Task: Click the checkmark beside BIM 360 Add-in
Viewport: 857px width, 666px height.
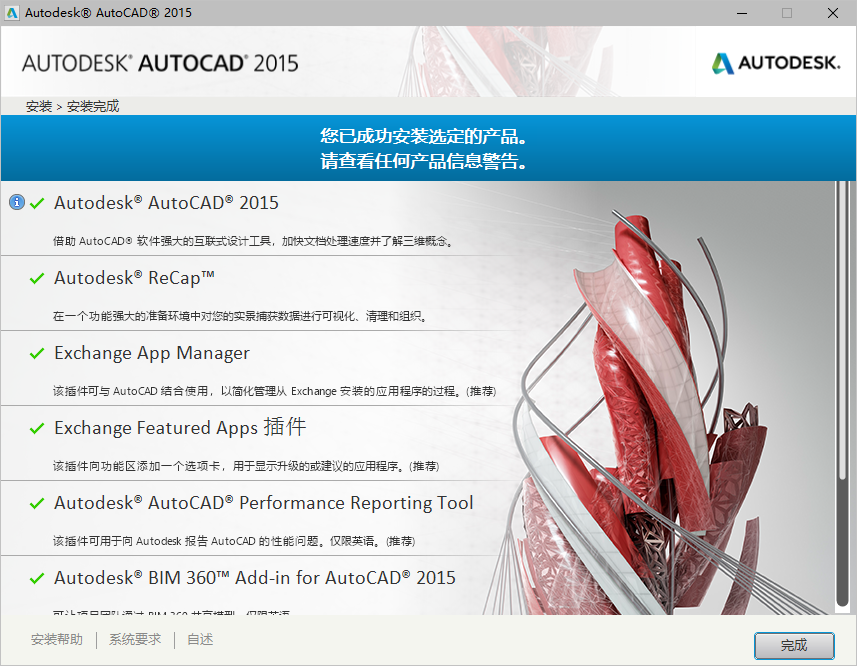Action: pos(37,577)
